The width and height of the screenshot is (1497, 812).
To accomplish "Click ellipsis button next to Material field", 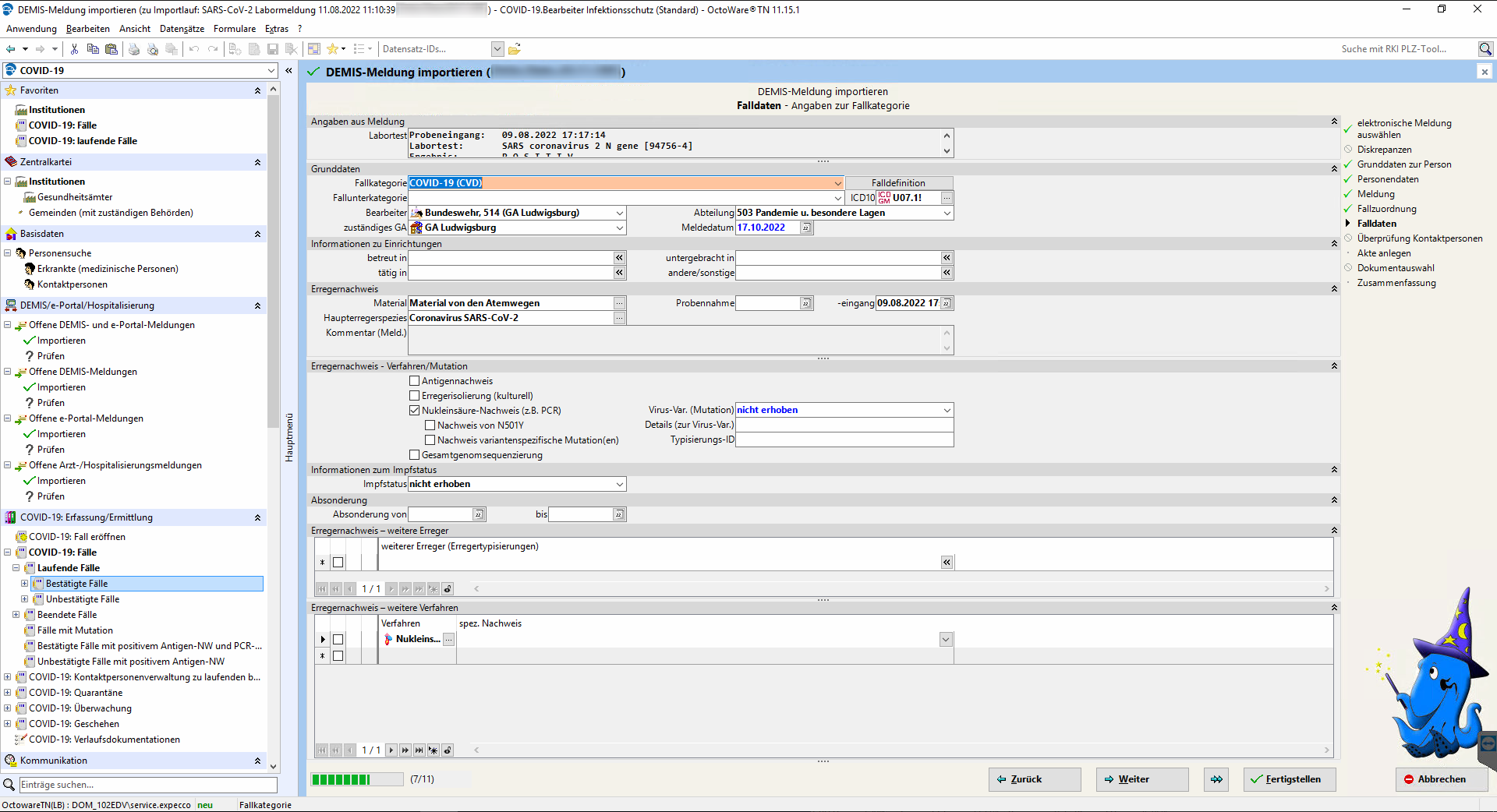I will pyautogui.click(x=619, y=303).
